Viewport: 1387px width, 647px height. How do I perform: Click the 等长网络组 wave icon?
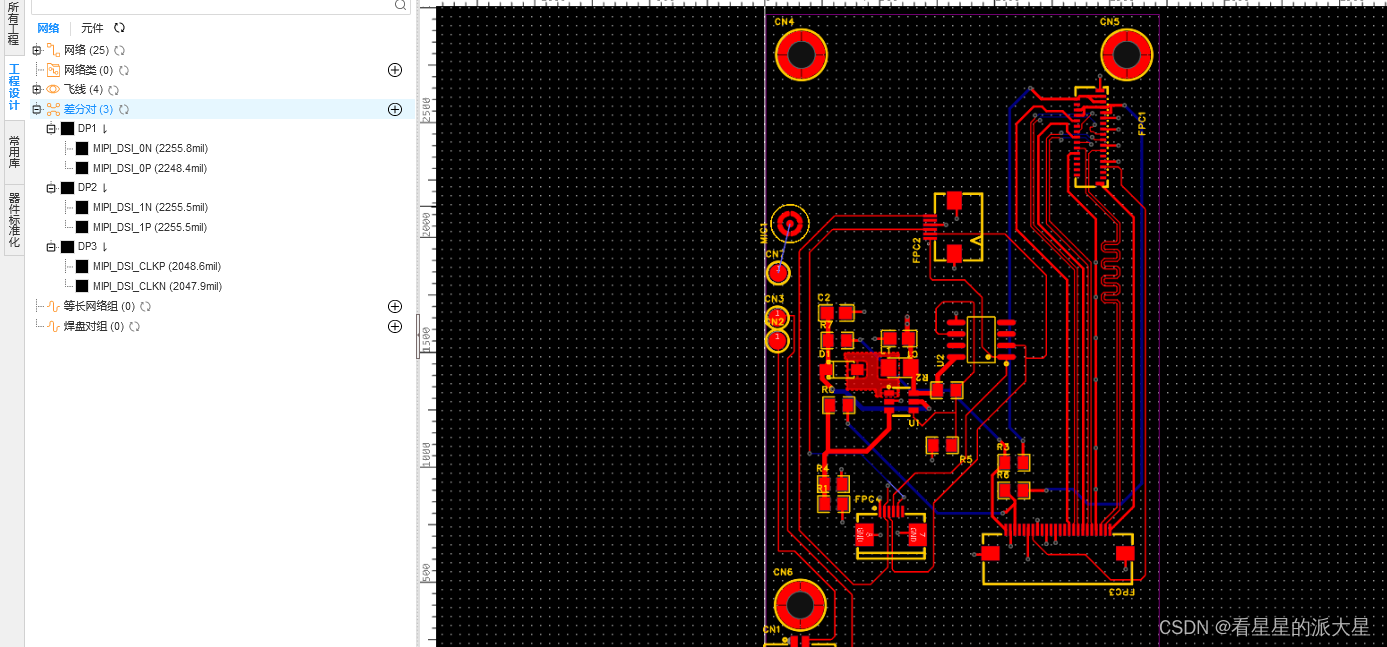click(54, 306)
